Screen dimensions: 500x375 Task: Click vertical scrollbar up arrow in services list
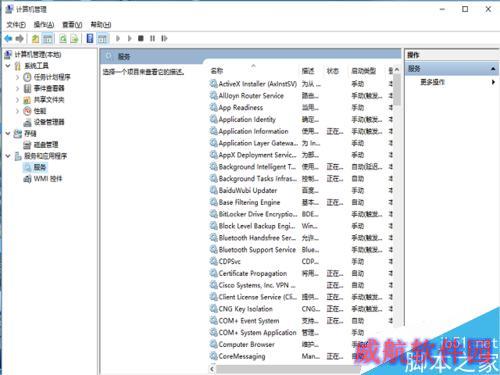coord(397,70)
